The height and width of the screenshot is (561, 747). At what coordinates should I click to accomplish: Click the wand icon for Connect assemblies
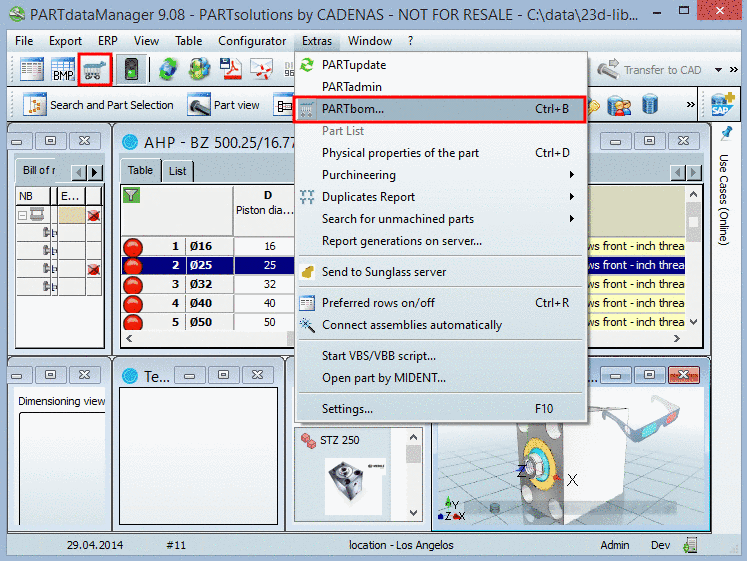click(x=307, y=325)
